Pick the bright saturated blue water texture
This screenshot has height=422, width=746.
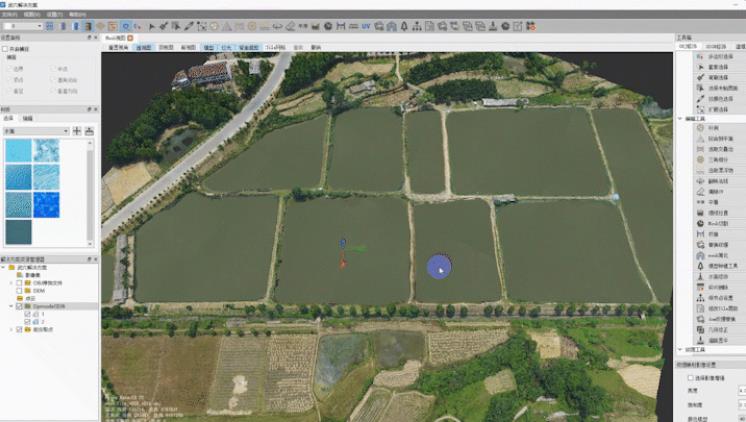[x=47, y=205]
